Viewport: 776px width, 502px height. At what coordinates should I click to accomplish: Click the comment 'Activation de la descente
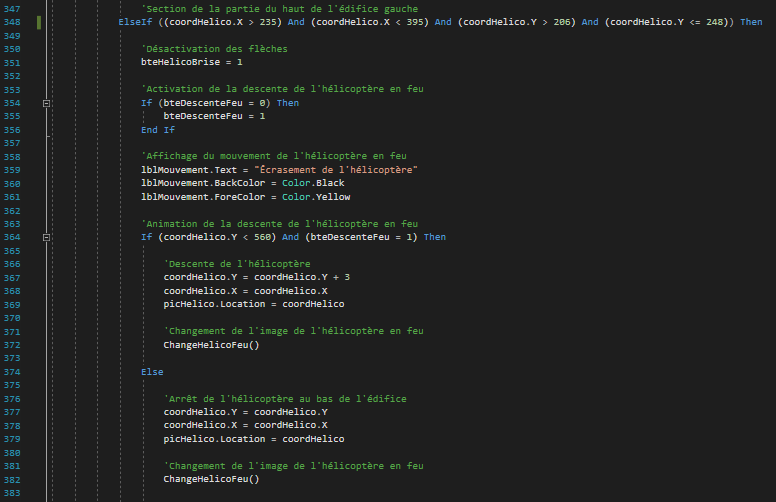(x=282, y=89)
